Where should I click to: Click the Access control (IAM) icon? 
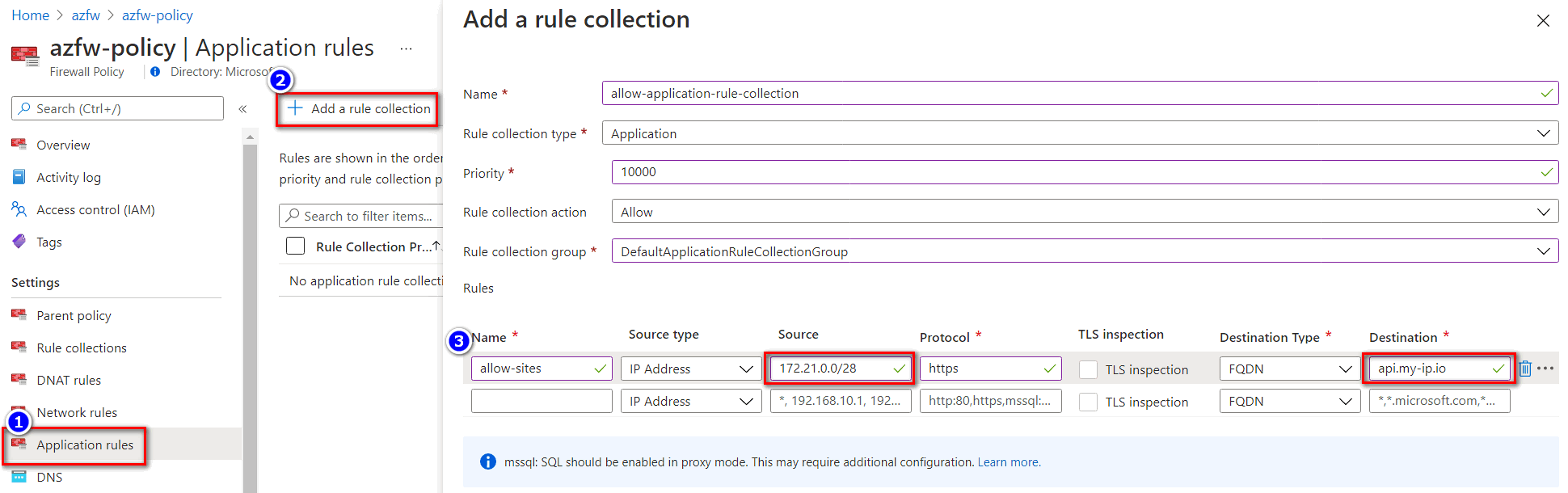(x=19, y=209)
